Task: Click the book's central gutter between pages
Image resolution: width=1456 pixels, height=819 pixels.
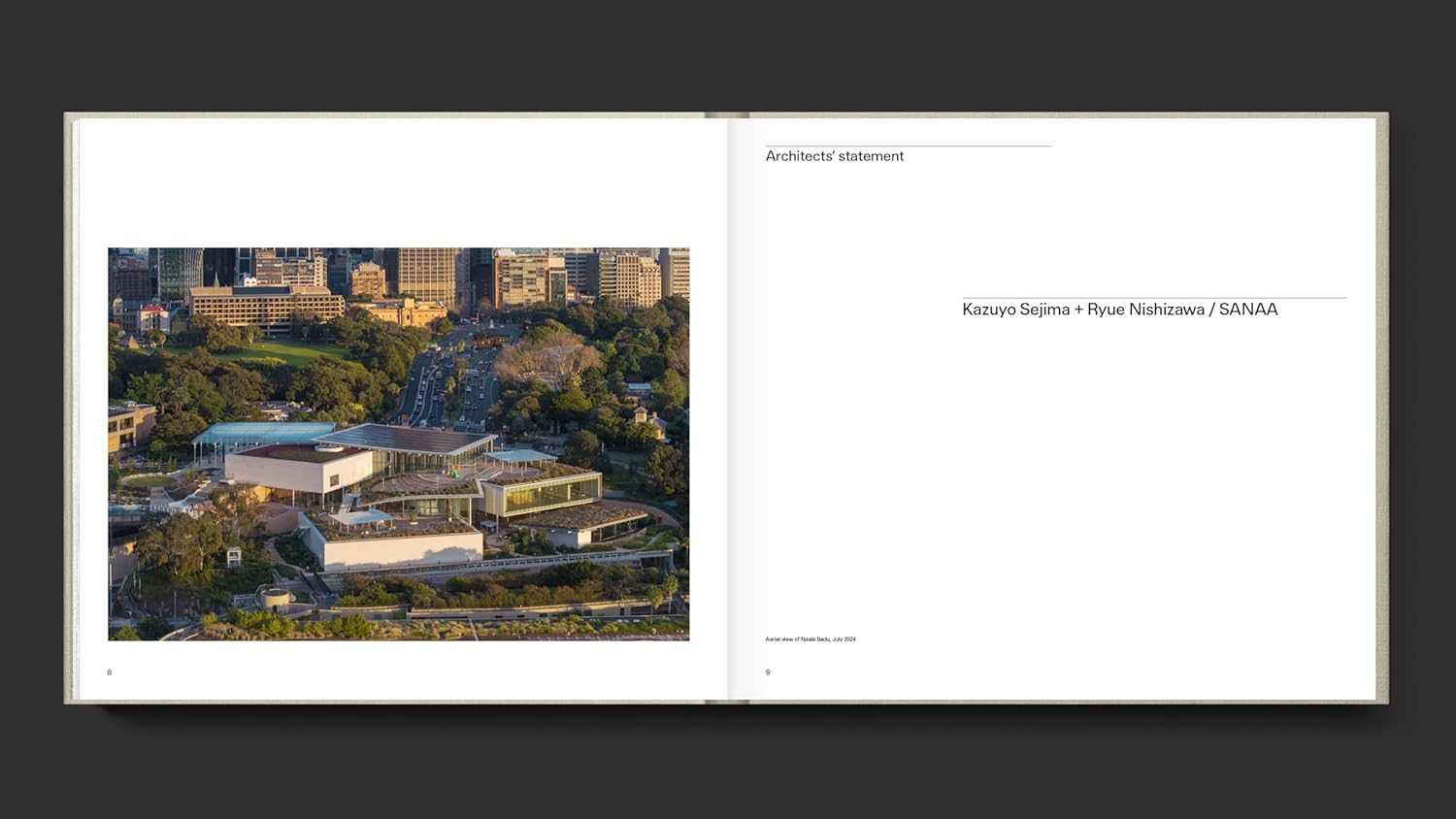Action: [x=728, y=408]
